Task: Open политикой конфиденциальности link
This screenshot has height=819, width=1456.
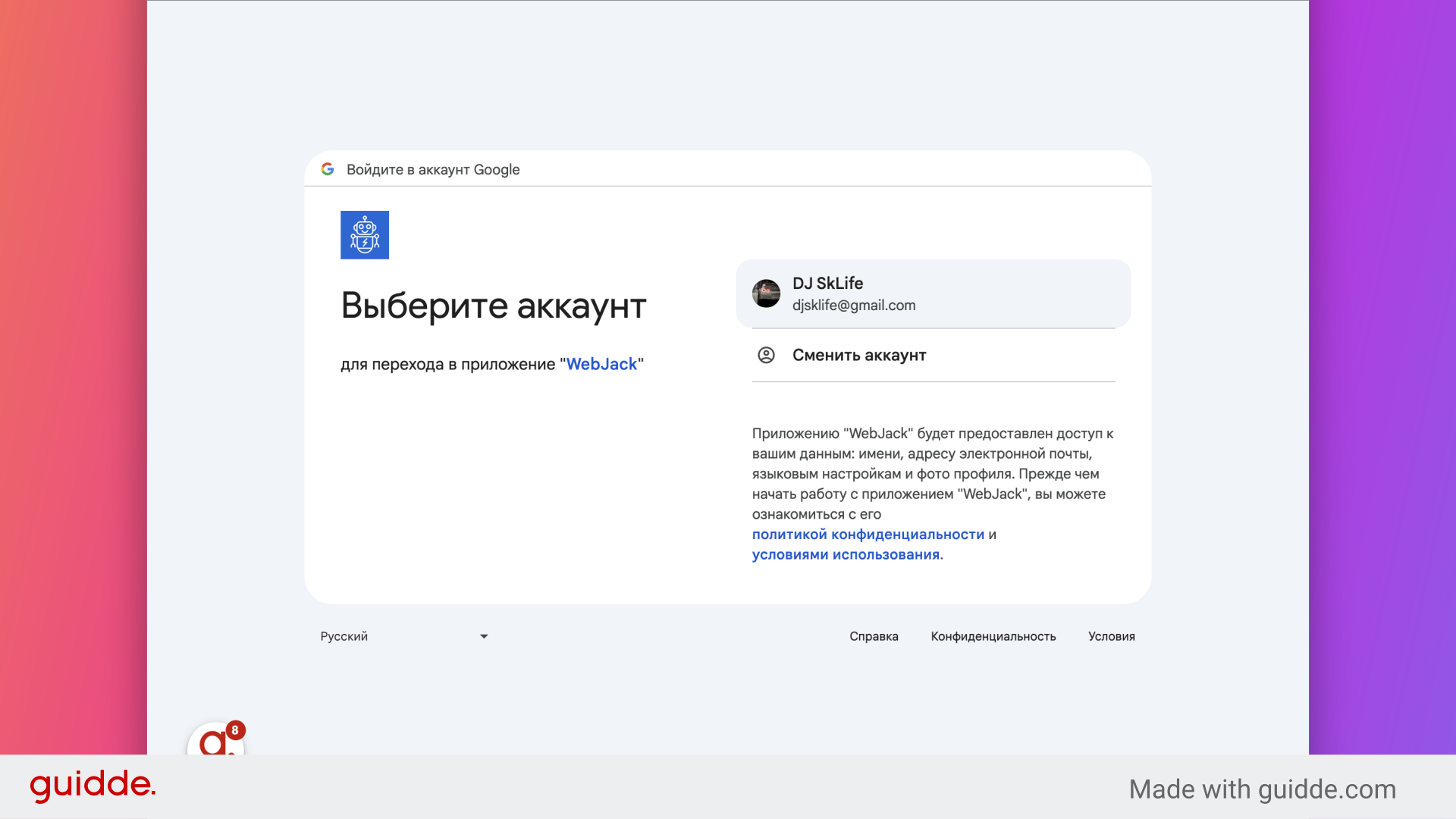Action: 868,535
